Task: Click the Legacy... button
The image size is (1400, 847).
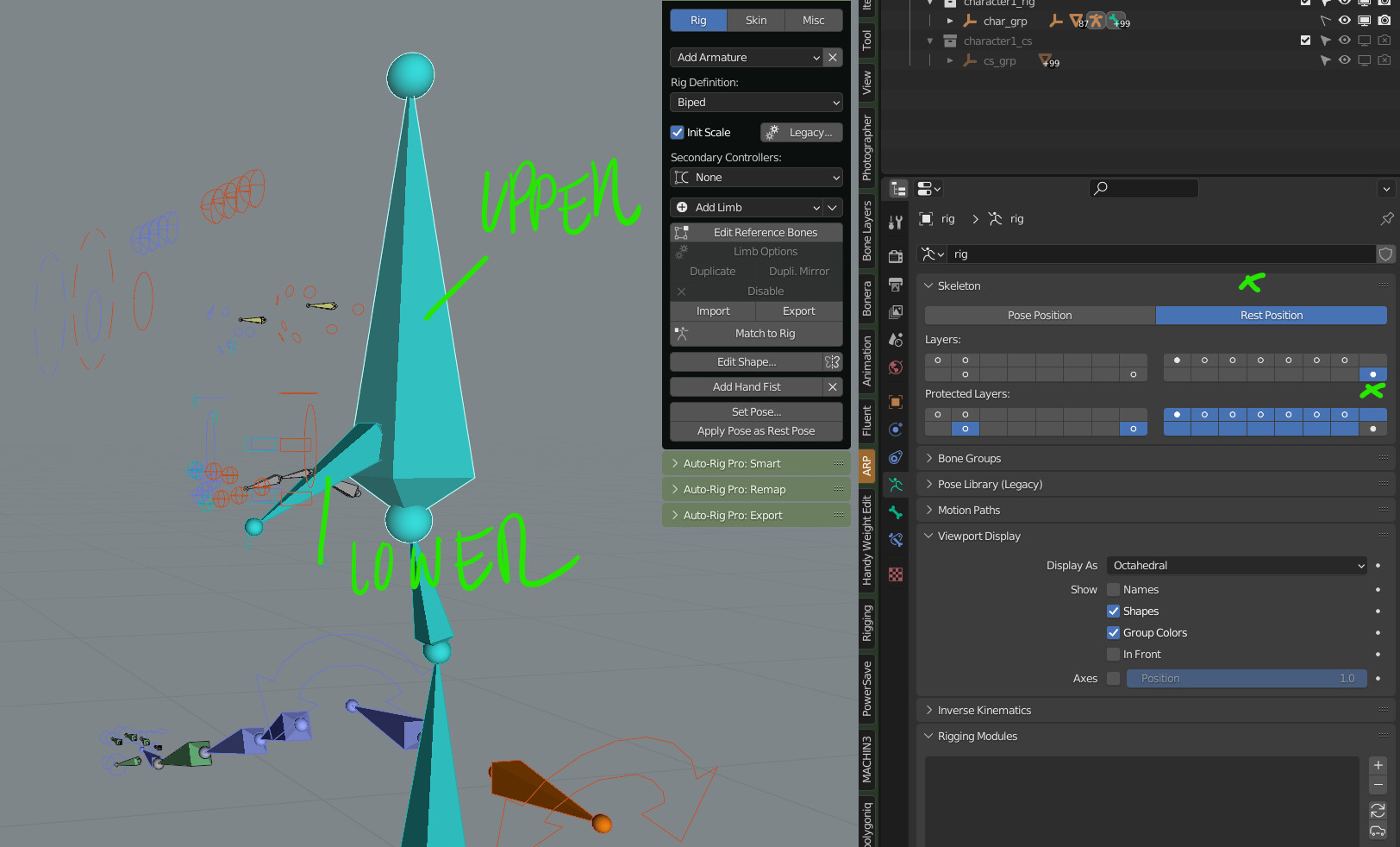Action: point(802,133)
